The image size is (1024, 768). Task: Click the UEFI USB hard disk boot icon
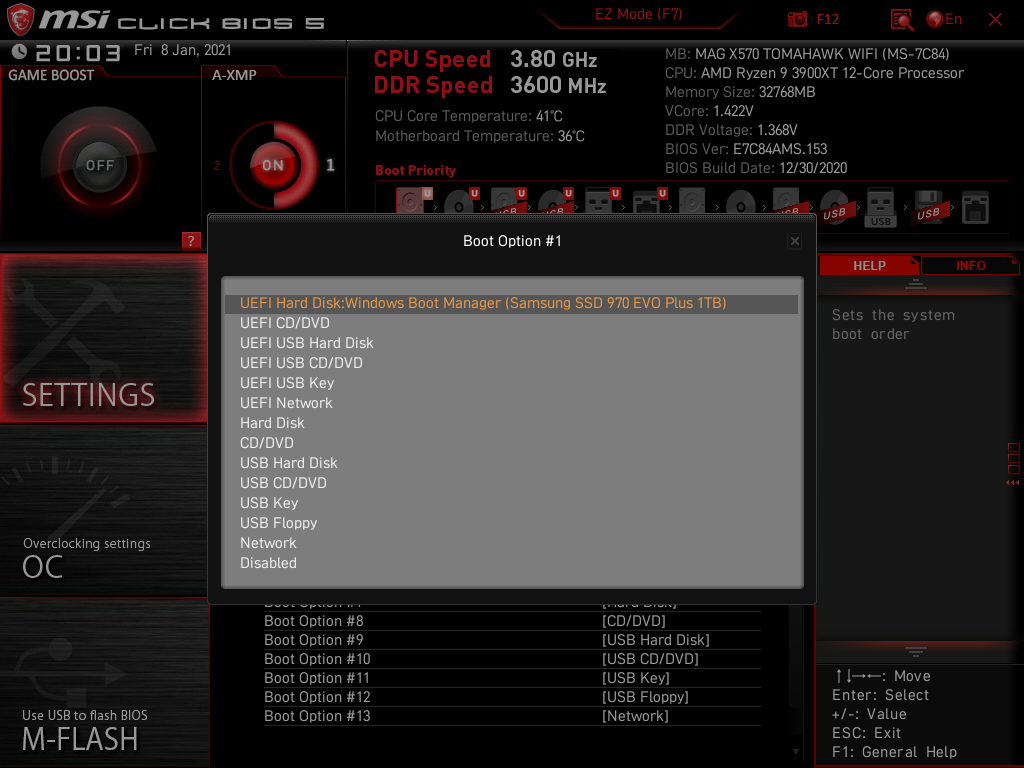[507, 202]
